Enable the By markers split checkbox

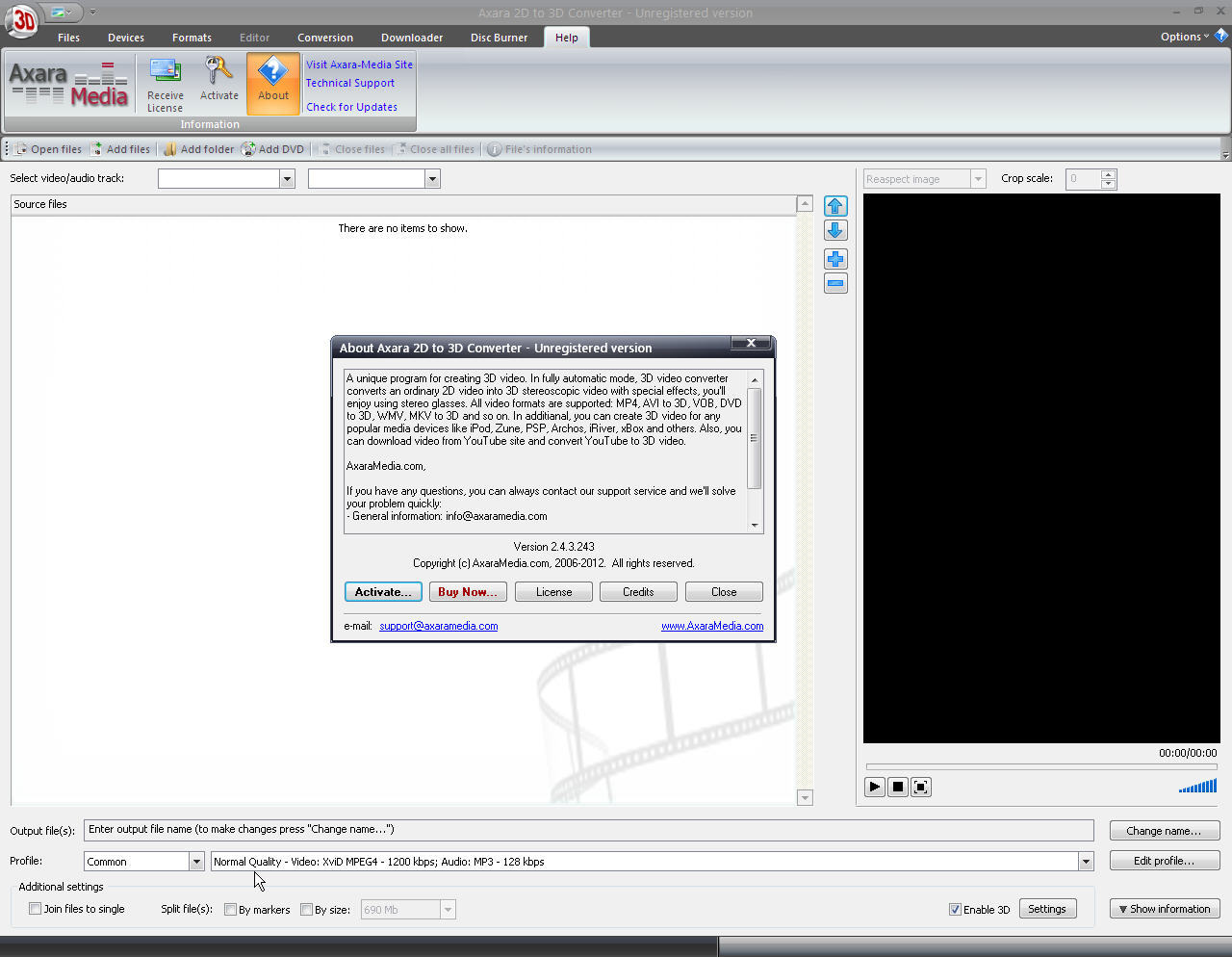click(x=231, y=910)
